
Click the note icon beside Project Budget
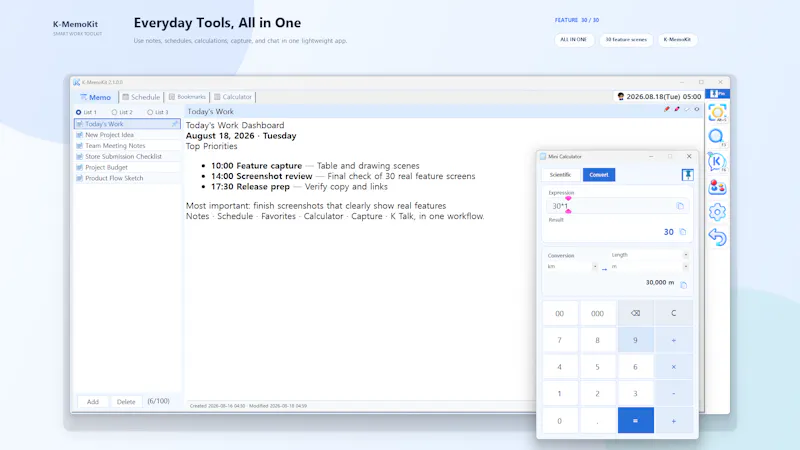(x=80, y=167)
